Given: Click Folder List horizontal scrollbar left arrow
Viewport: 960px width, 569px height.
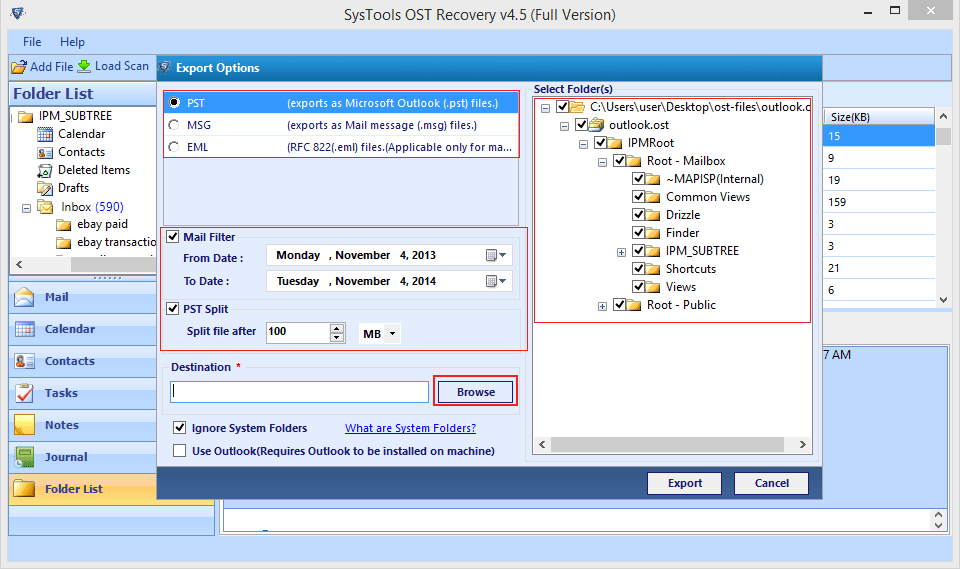Looking at the screenshot, I should click(19, 265).
